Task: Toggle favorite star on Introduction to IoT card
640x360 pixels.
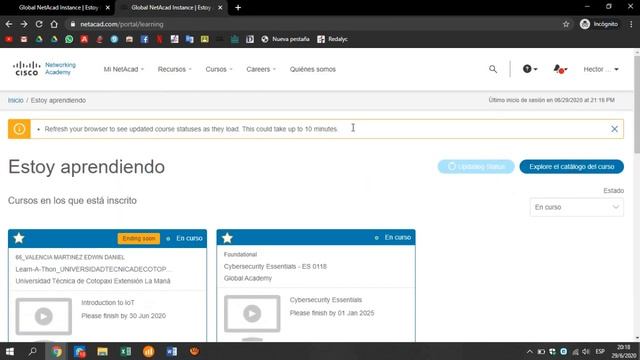Action: [x=19, y=238]
